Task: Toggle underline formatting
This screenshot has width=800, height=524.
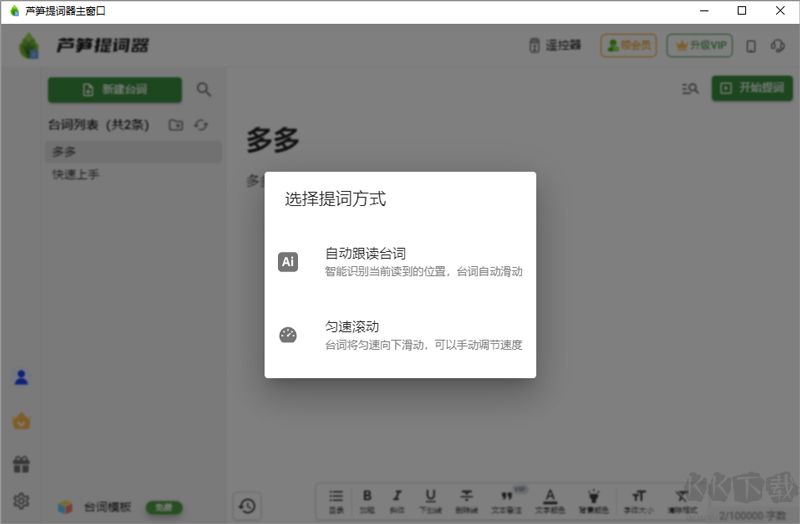Action: (430, 501)
